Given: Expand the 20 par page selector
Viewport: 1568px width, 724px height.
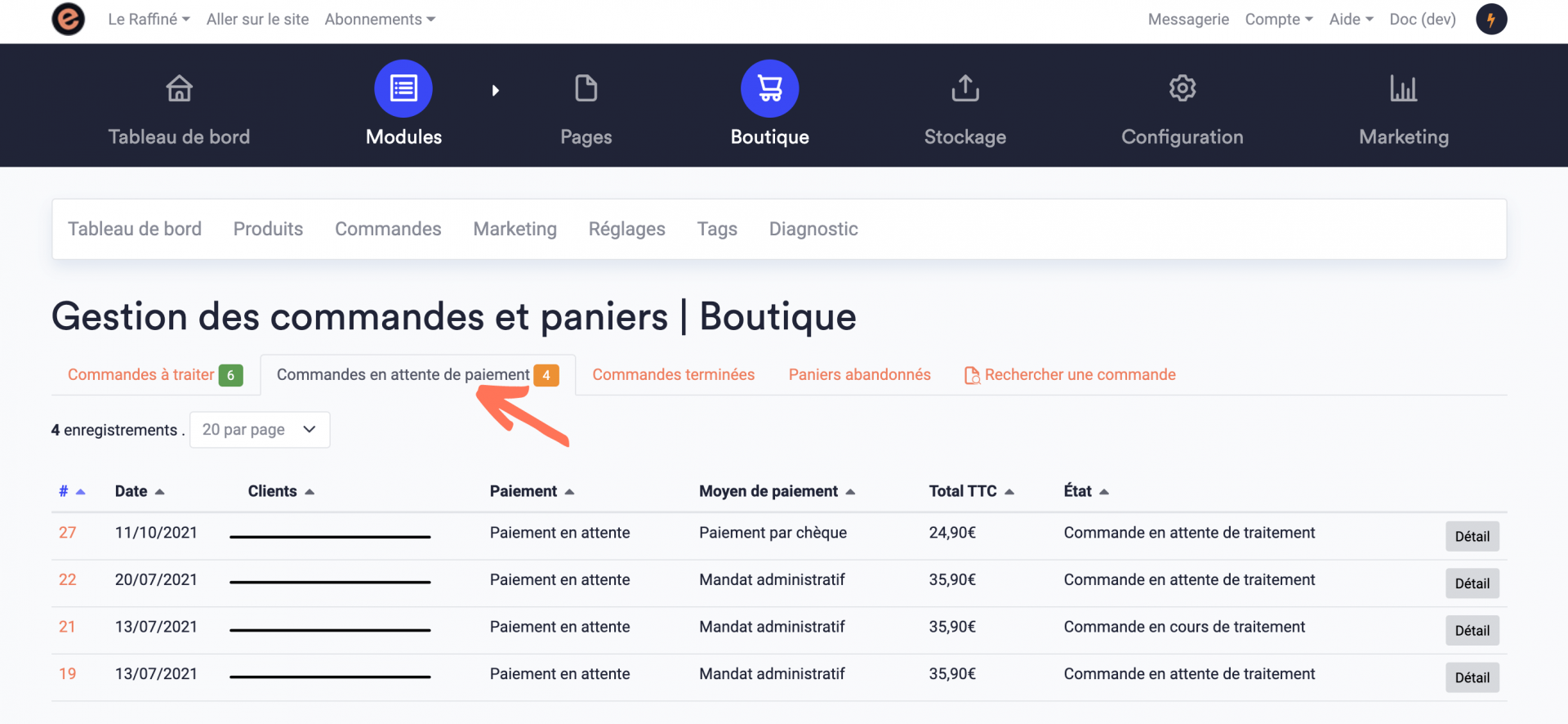Looking at the screenshot, I should [260, 430].
